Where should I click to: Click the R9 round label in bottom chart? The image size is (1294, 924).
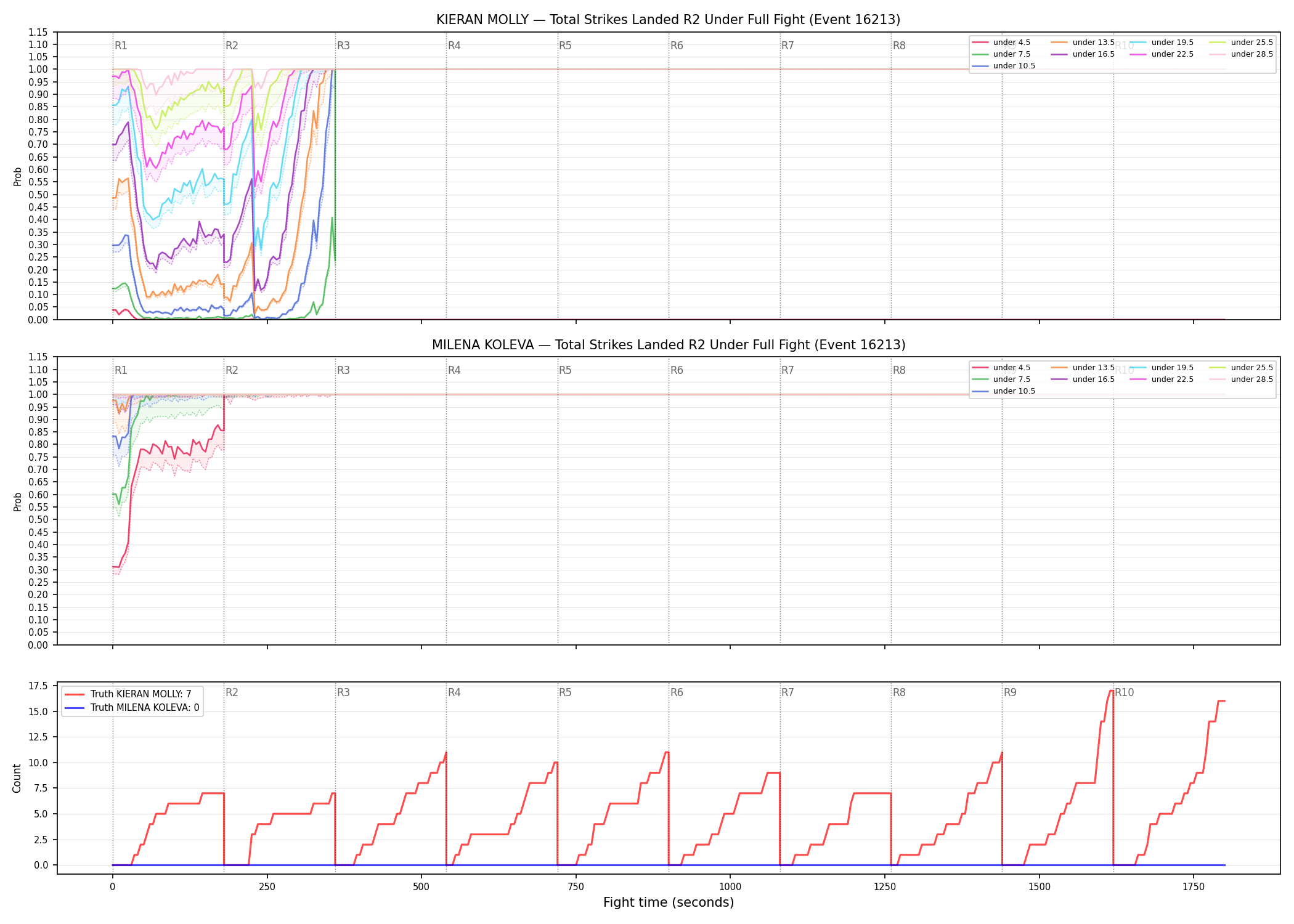[x=1010, y=692]
